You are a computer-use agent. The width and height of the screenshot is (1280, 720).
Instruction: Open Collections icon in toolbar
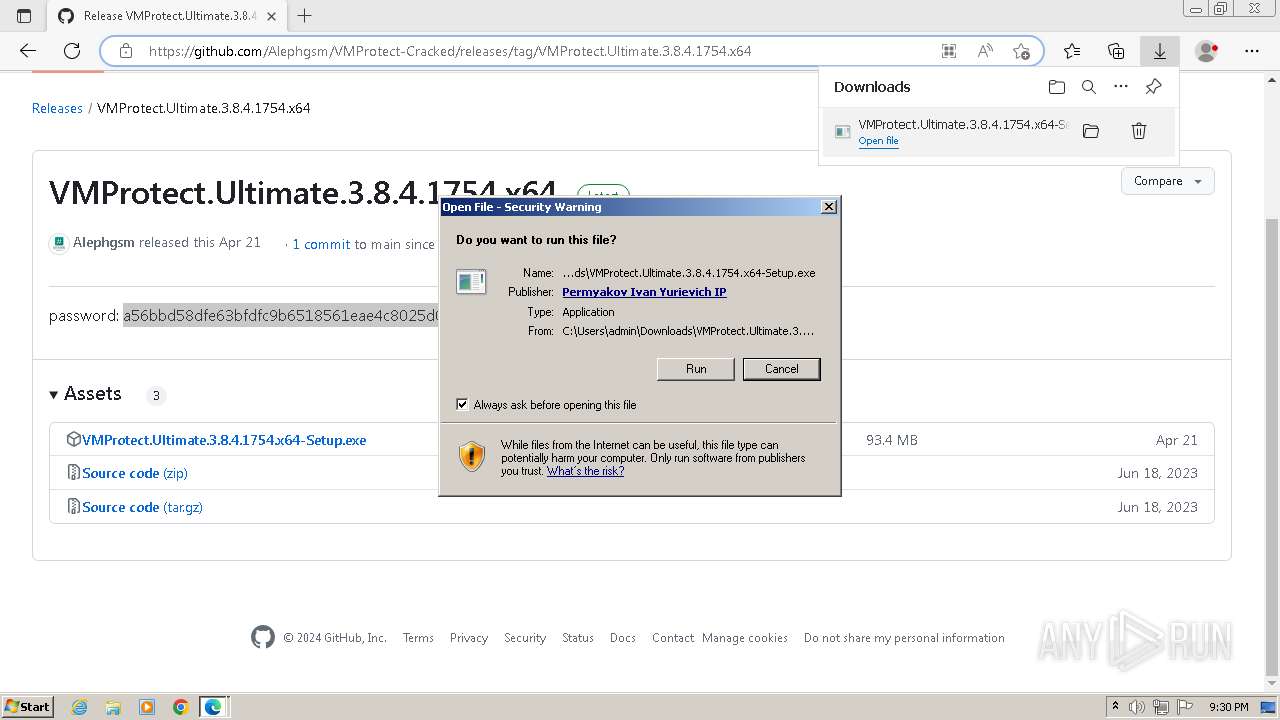tap(1116, 51)
